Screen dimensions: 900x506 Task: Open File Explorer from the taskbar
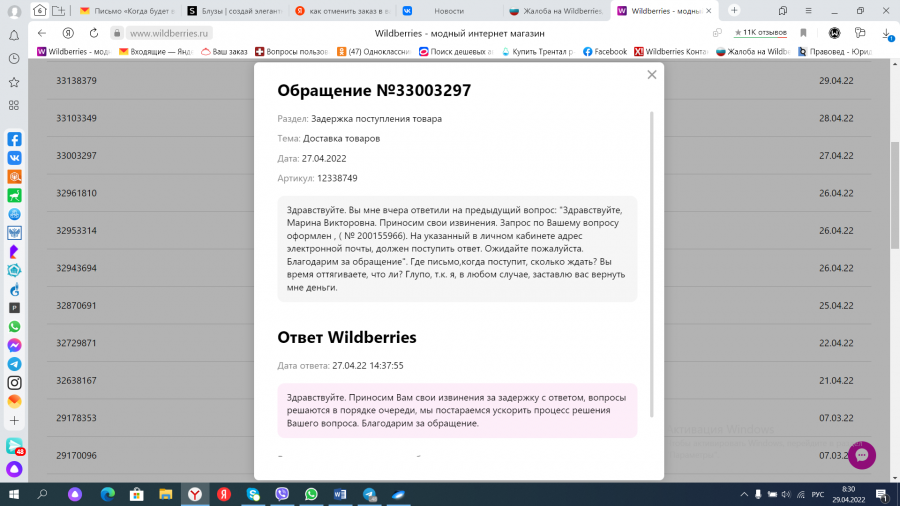165,495
